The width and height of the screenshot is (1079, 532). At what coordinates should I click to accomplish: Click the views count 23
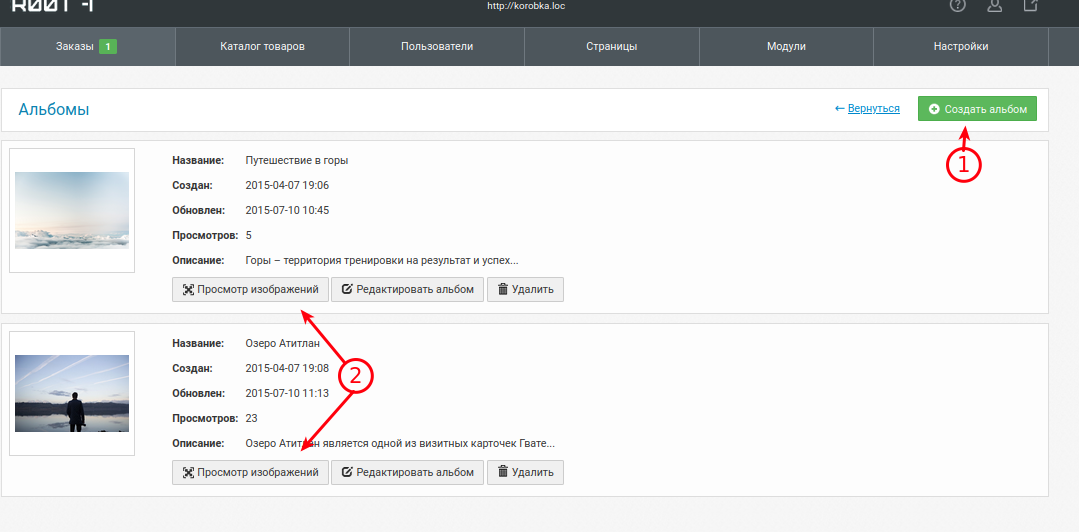coord(251,418)
